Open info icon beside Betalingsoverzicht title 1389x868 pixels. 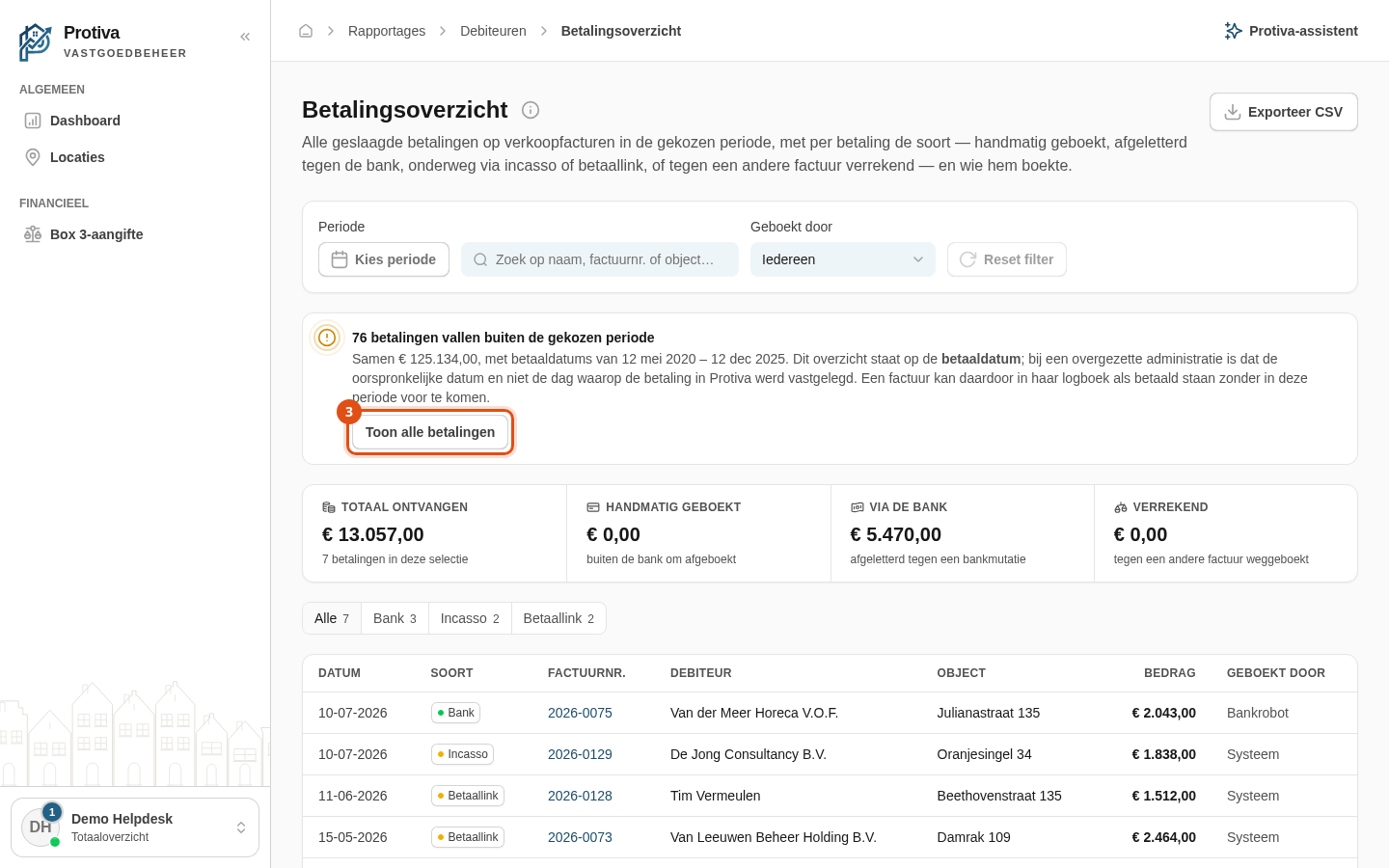[x=531, y=110]
